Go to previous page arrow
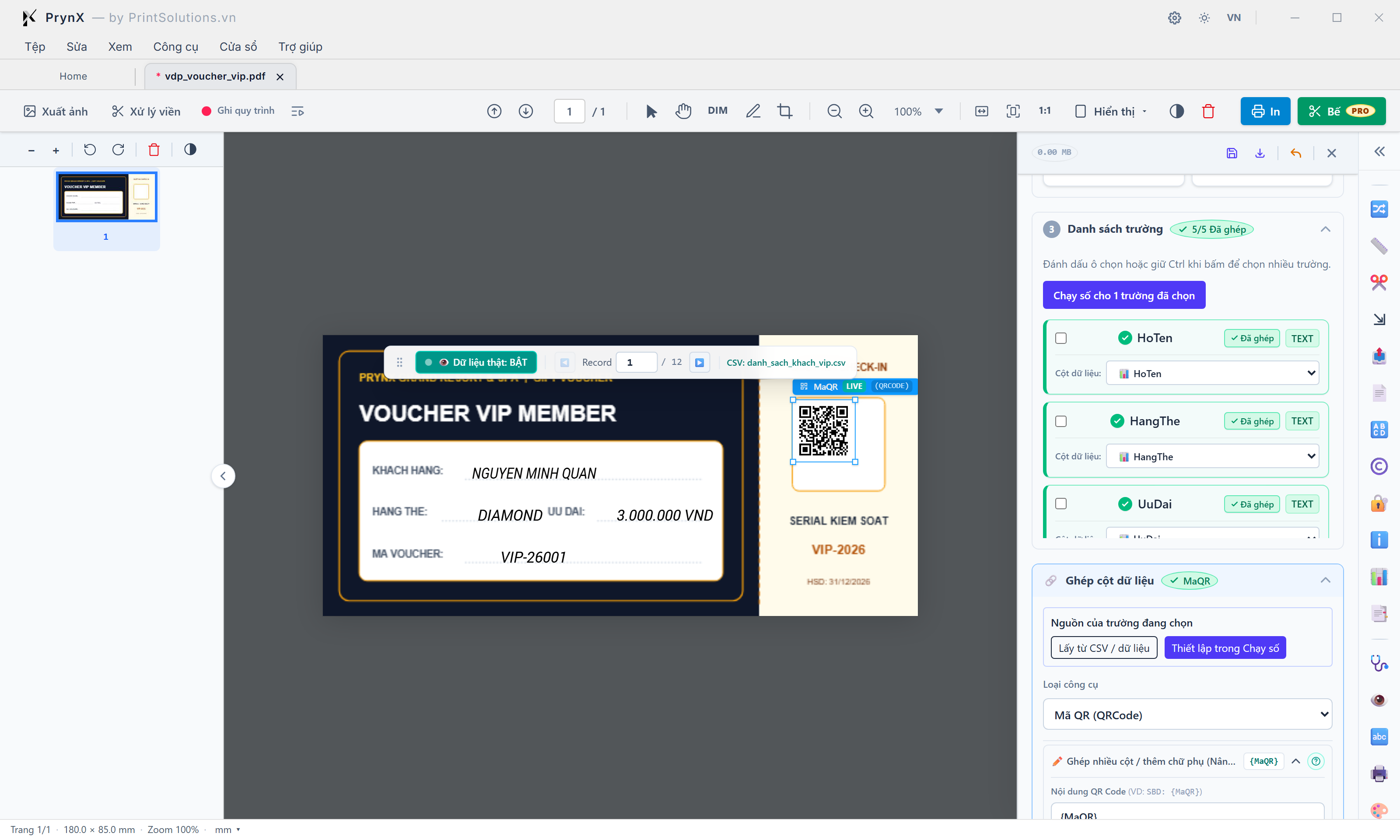 (x=494, y=111)
